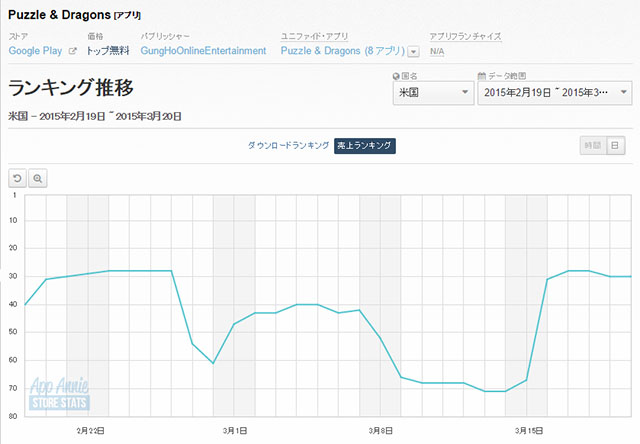Click calendar icon beside データ範囲 label
640x444 pixels.
(482, 76)
